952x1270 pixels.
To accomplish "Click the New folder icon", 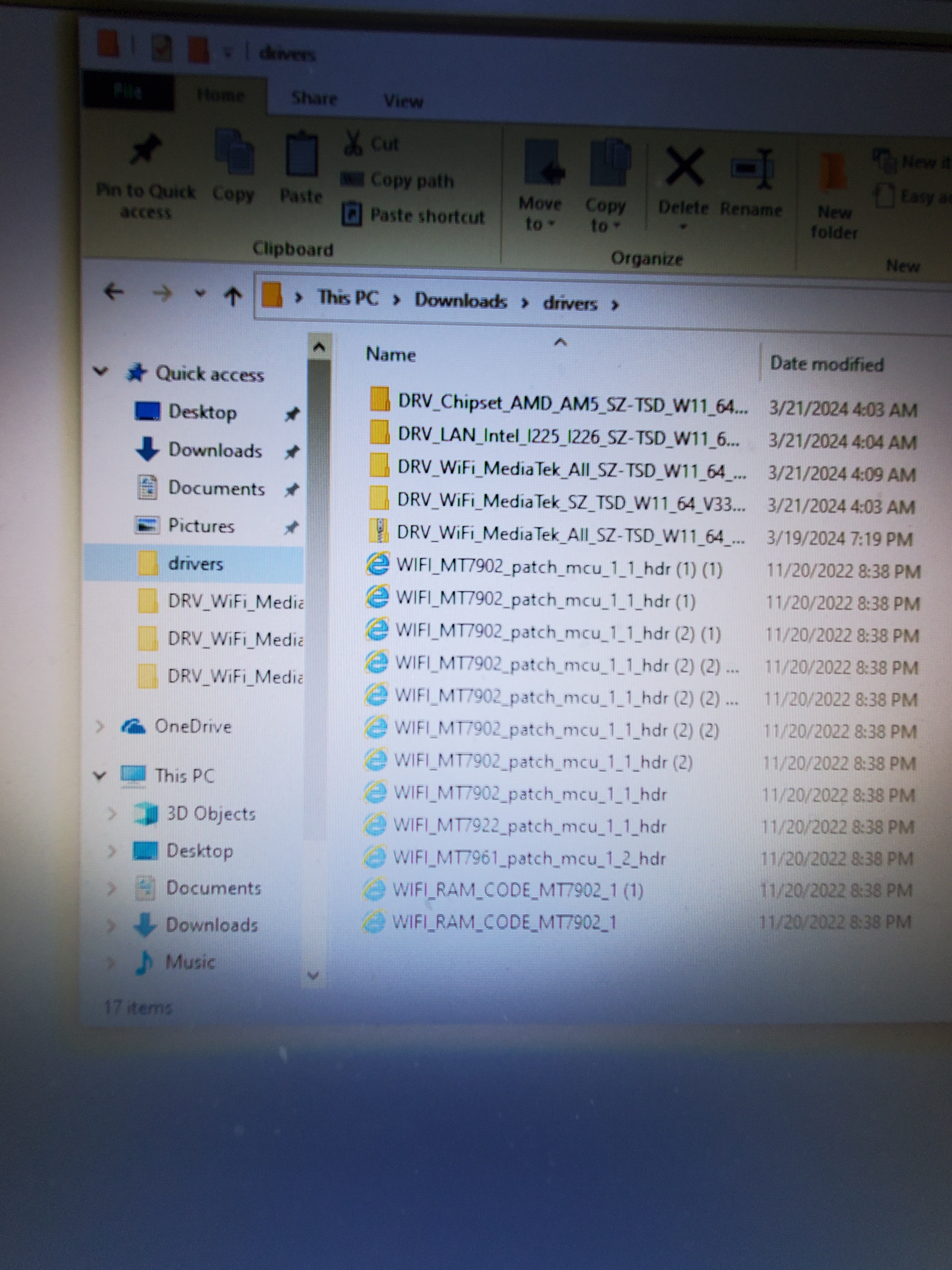I will pos(833,173).
